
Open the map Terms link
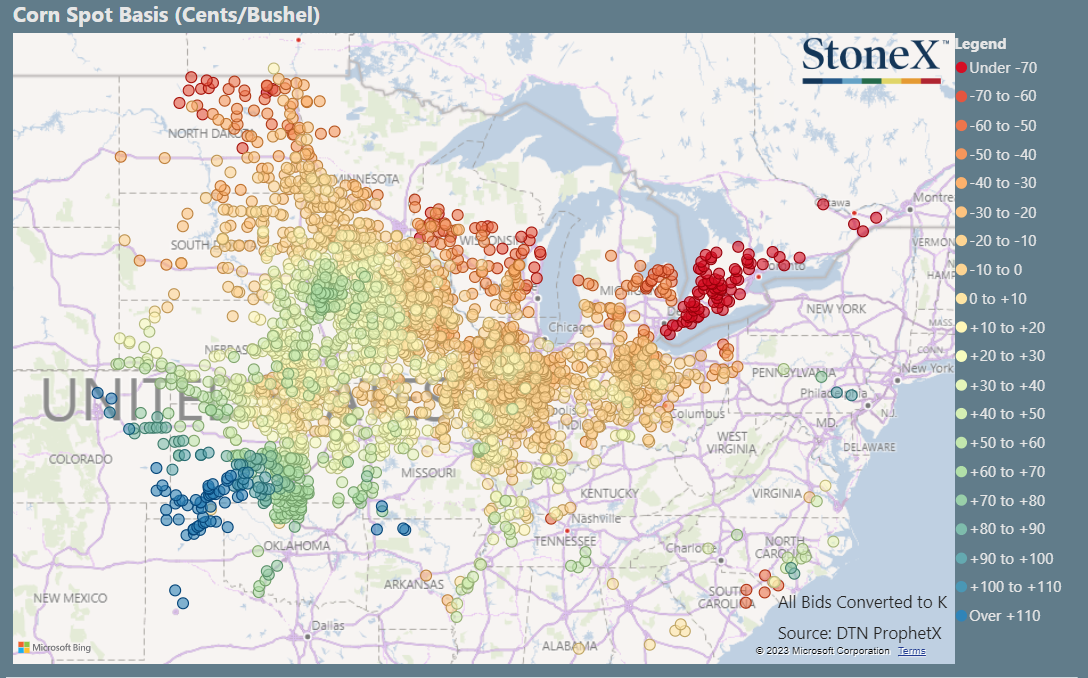pyautogui.click(x=911, y=651)
